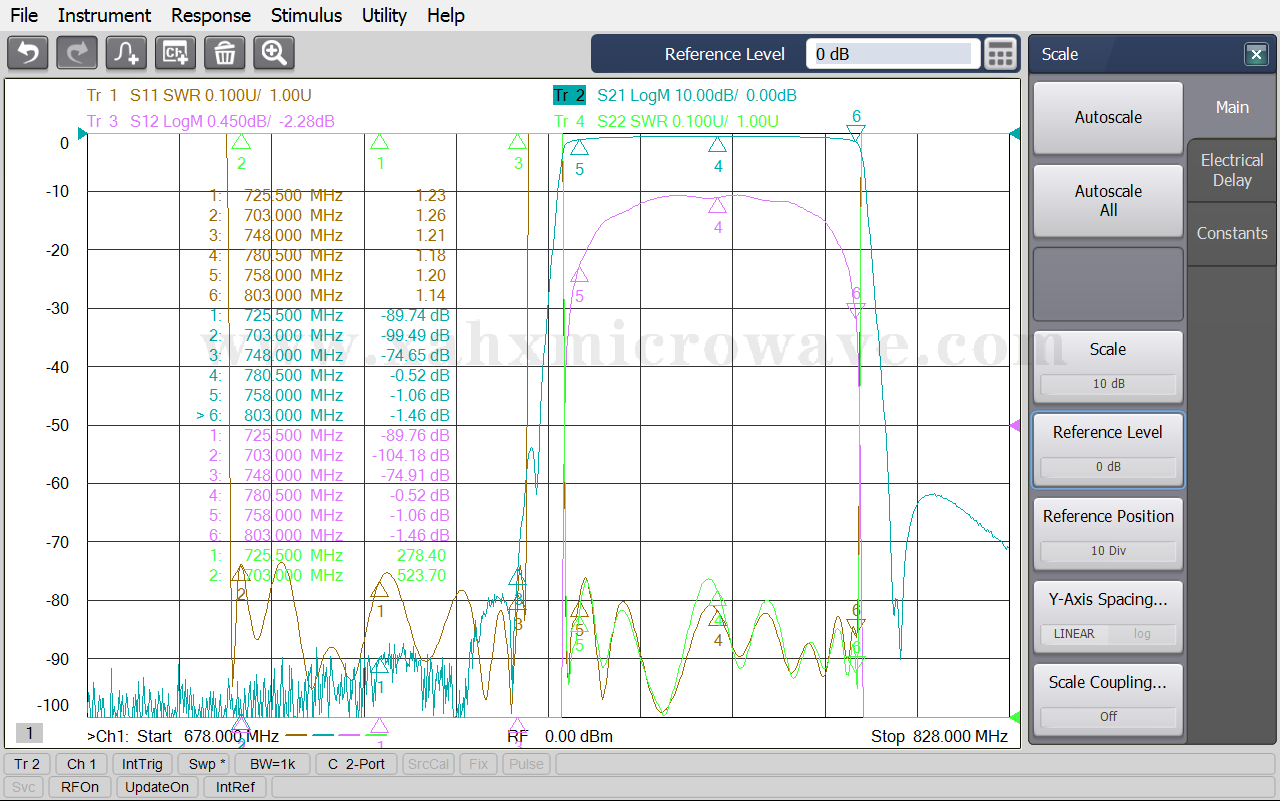
Task: Open the numeric keypad beside Reference Level
Action: click(x=1000, y=54)
